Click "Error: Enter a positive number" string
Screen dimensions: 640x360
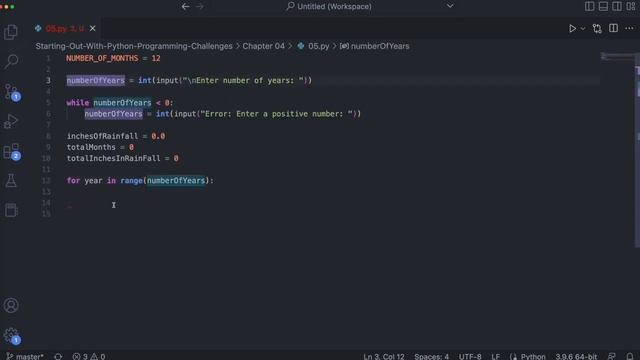276,114
